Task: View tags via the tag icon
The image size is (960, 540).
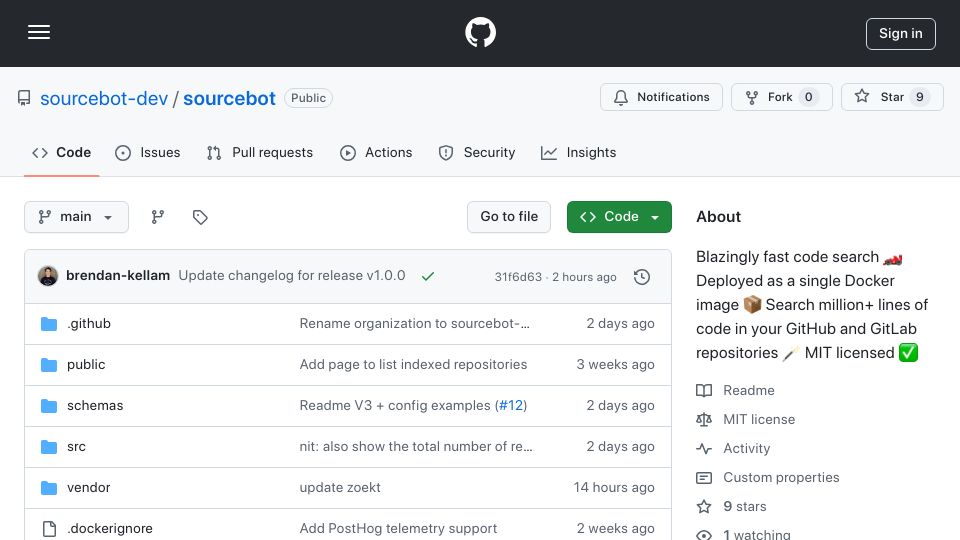Action: (x=200, y=217)
